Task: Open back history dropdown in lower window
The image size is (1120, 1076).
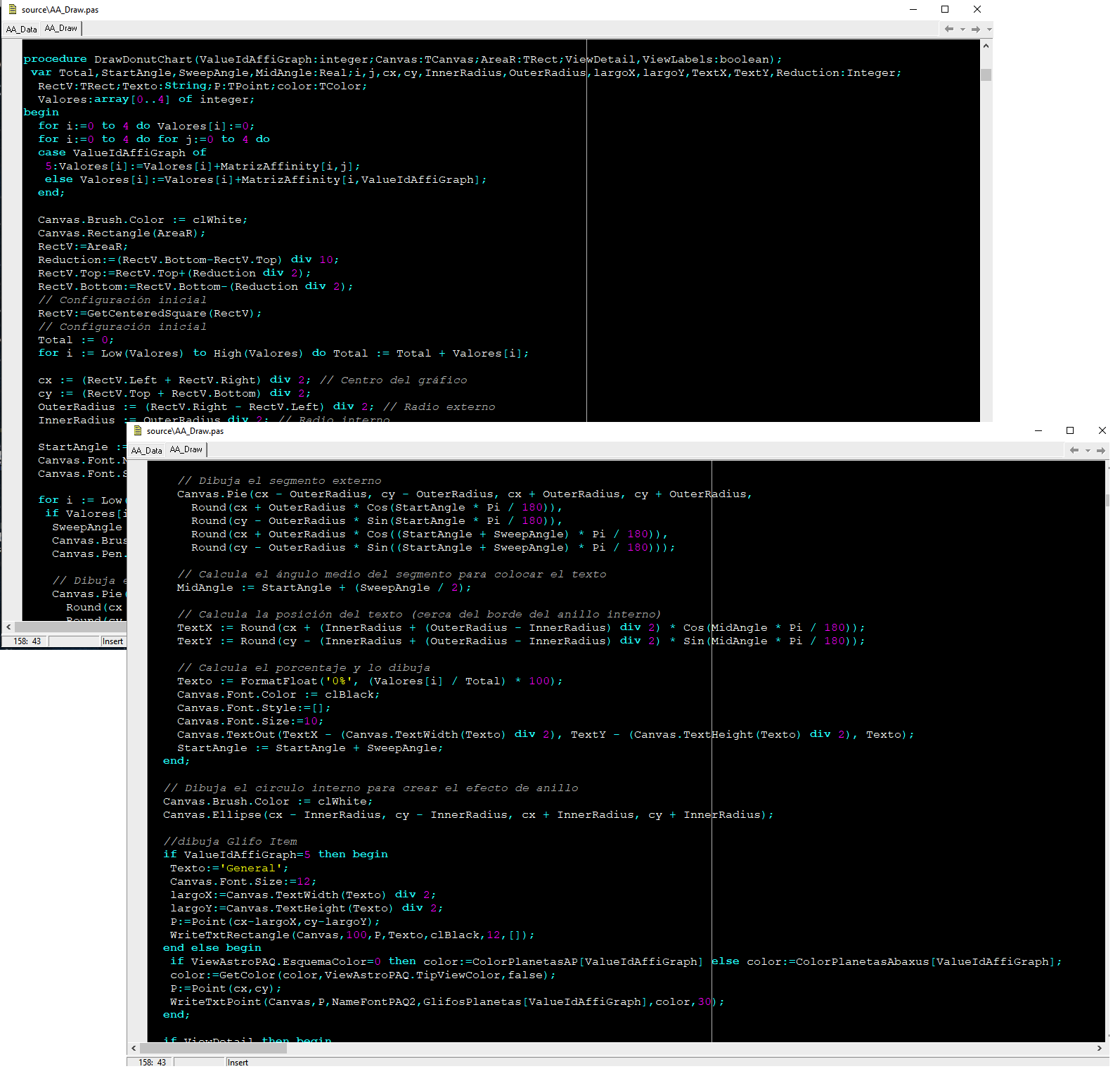Action: pos(1088,451)
